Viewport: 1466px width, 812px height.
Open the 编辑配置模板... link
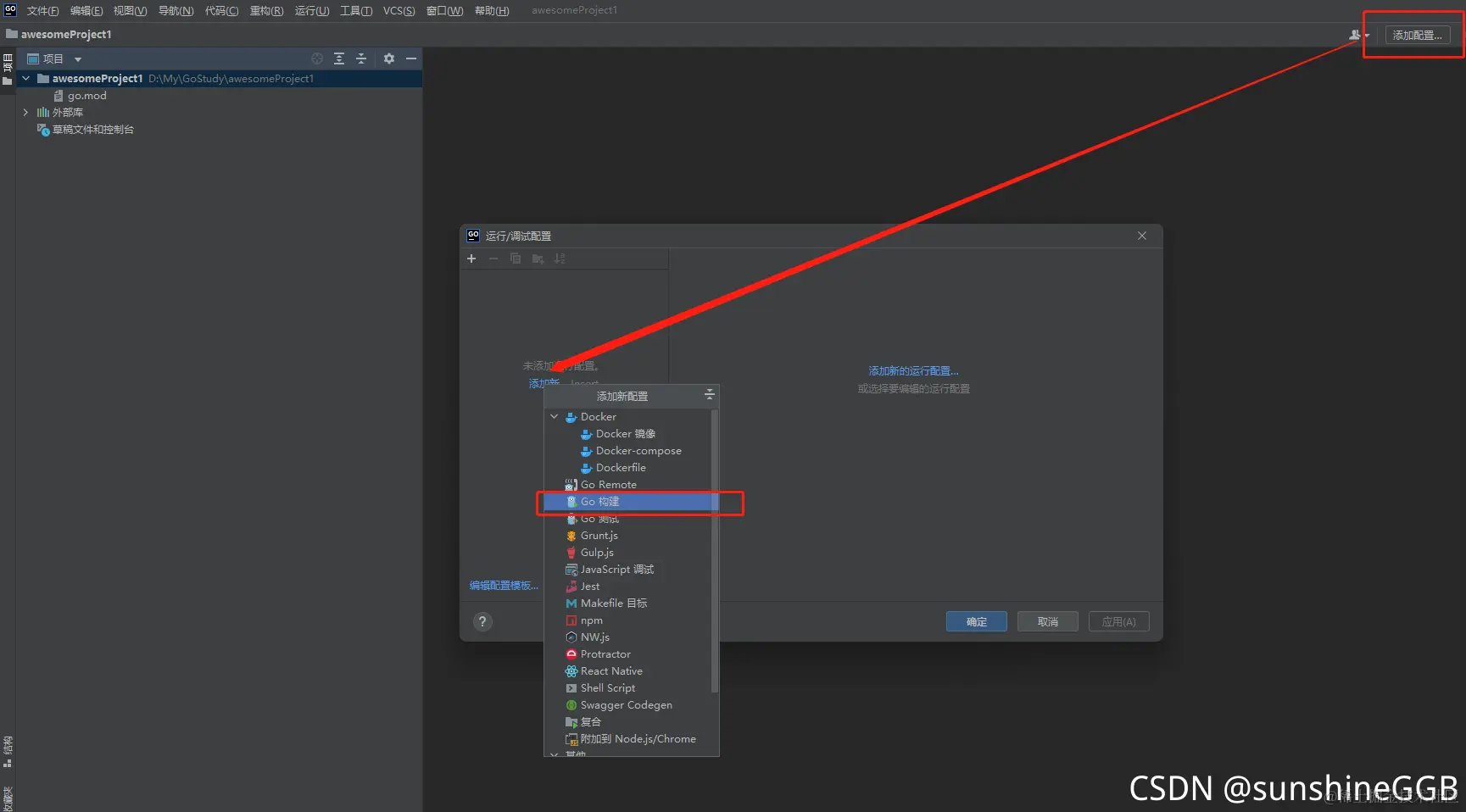tap(504, 586)
